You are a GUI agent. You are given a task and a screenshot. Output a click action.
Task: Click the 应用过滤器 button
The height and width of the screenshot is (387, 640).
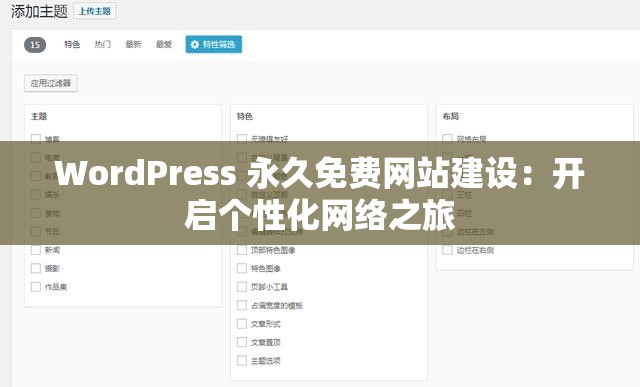(51, 83)
